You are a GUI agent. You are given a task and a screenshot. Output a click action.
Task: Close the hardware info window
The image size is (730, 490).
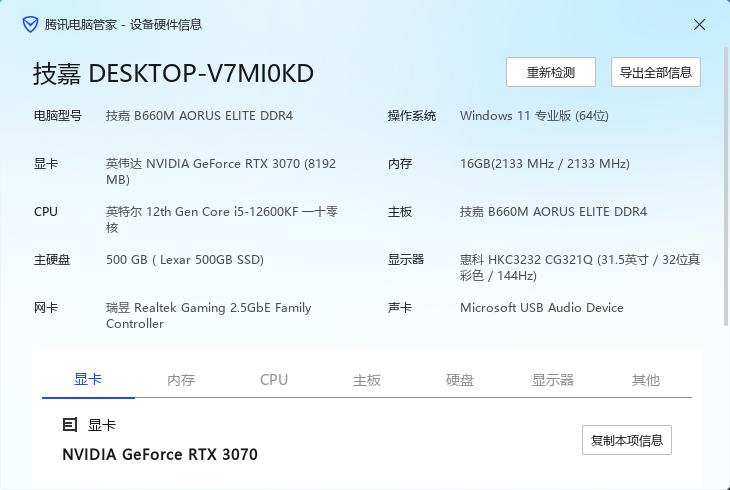pyautogui.click(x=699, y=24)
